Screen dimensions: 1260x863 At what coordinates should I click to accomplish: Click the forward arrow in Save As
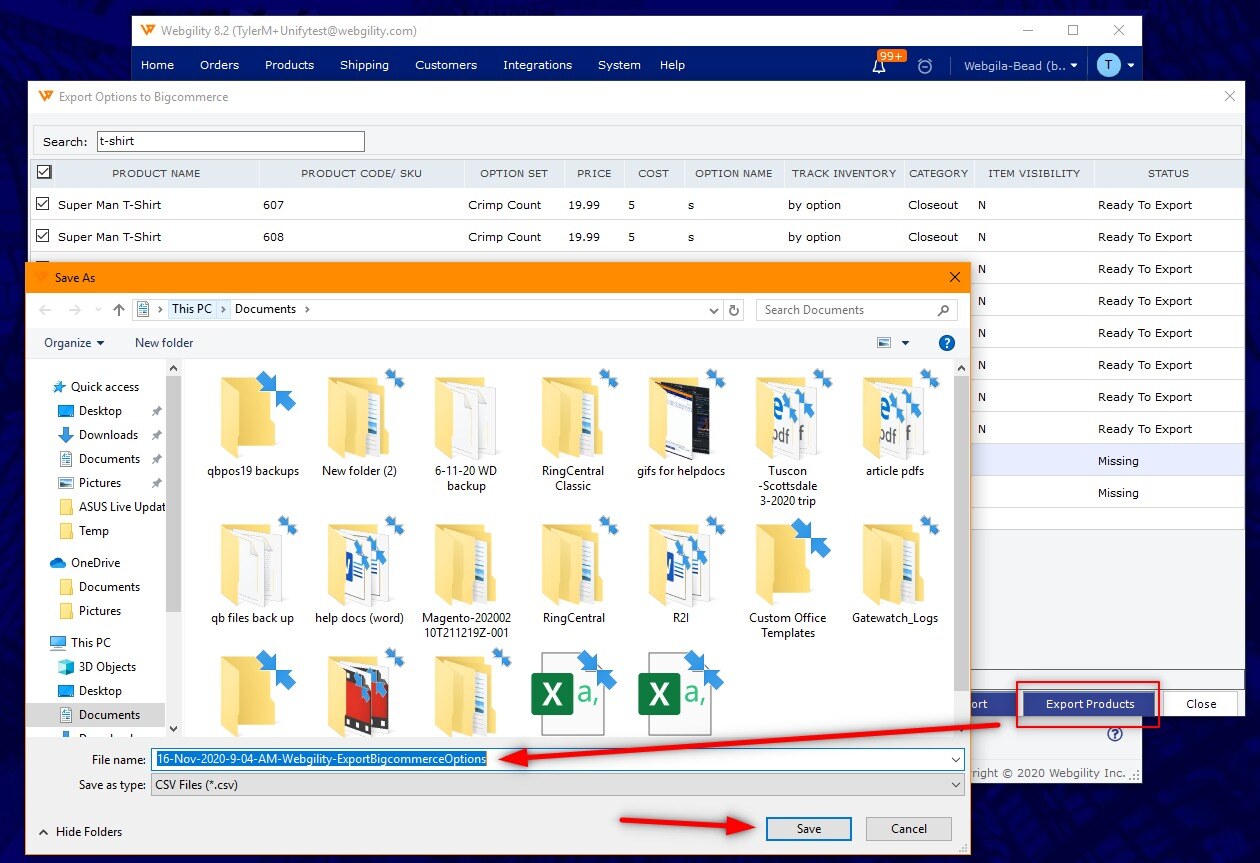pos(76,310)
